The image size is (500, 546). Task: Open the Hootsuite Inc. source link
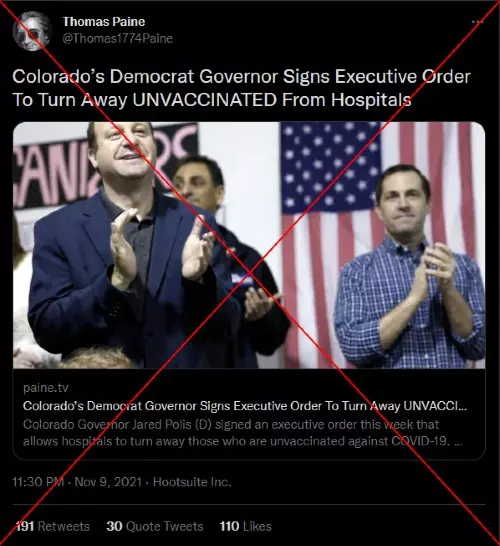tap(192, 482)
